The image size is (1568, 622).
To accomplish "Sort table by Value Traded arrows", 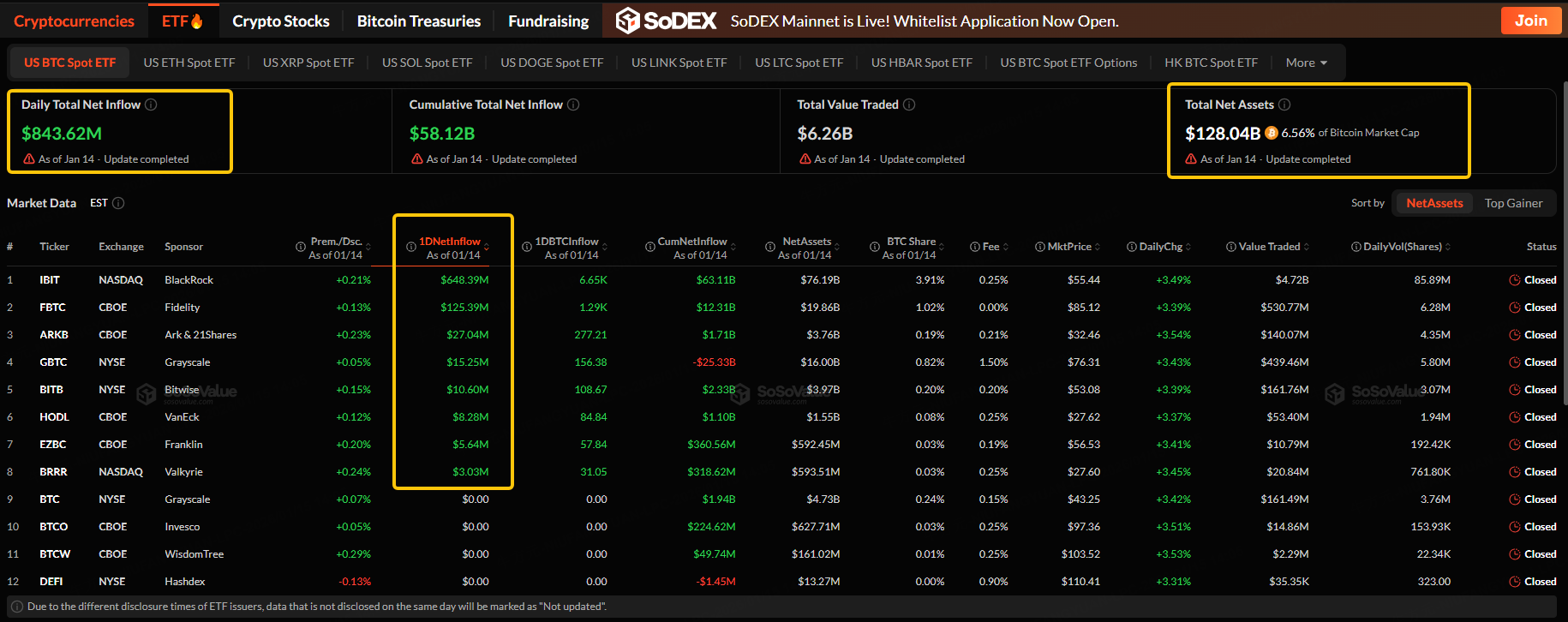I will click(x=1307, y=247).
